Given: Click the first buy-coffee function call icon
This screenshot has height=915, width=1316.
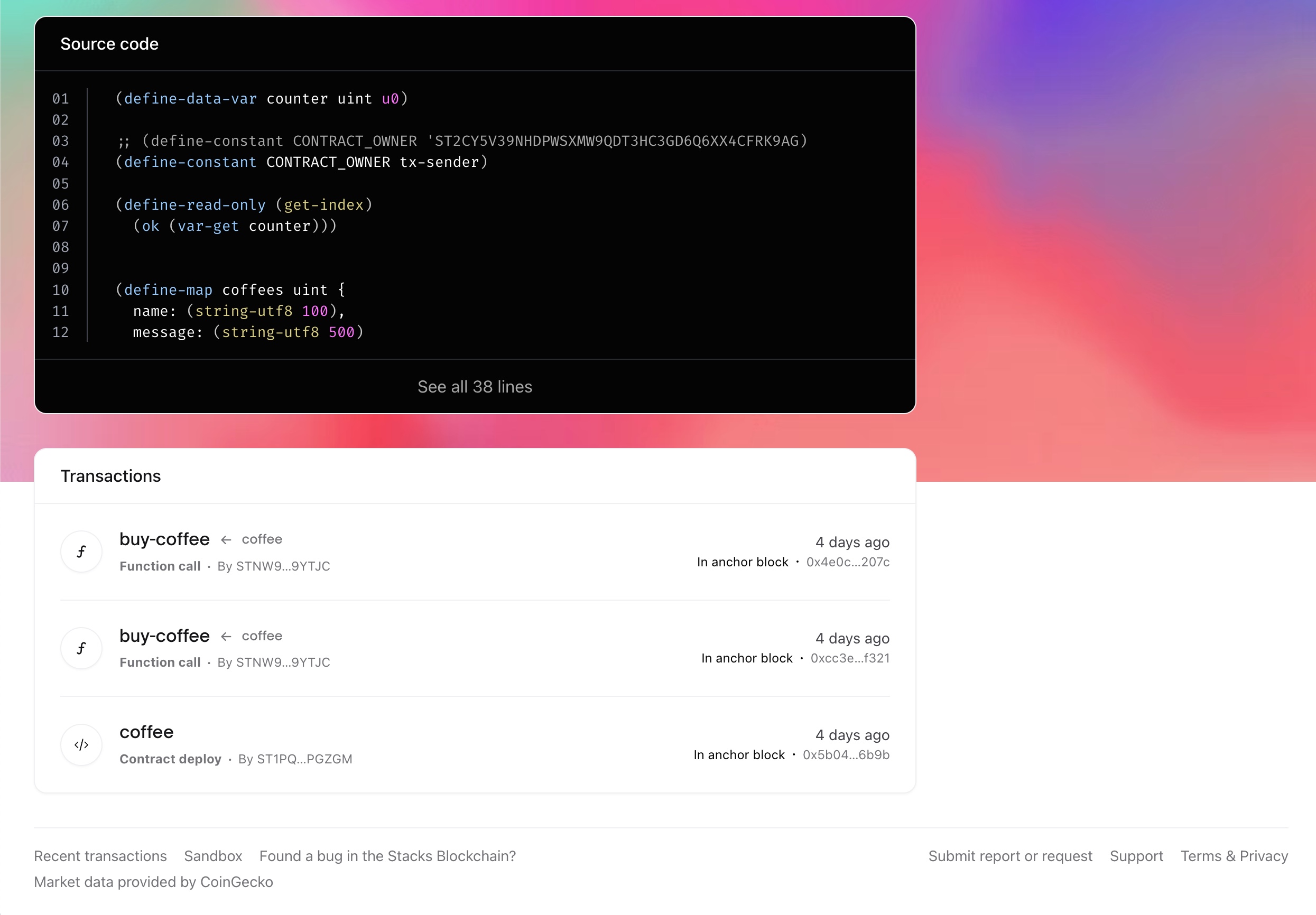Looking at the screenshot, I should coord(81,551).
